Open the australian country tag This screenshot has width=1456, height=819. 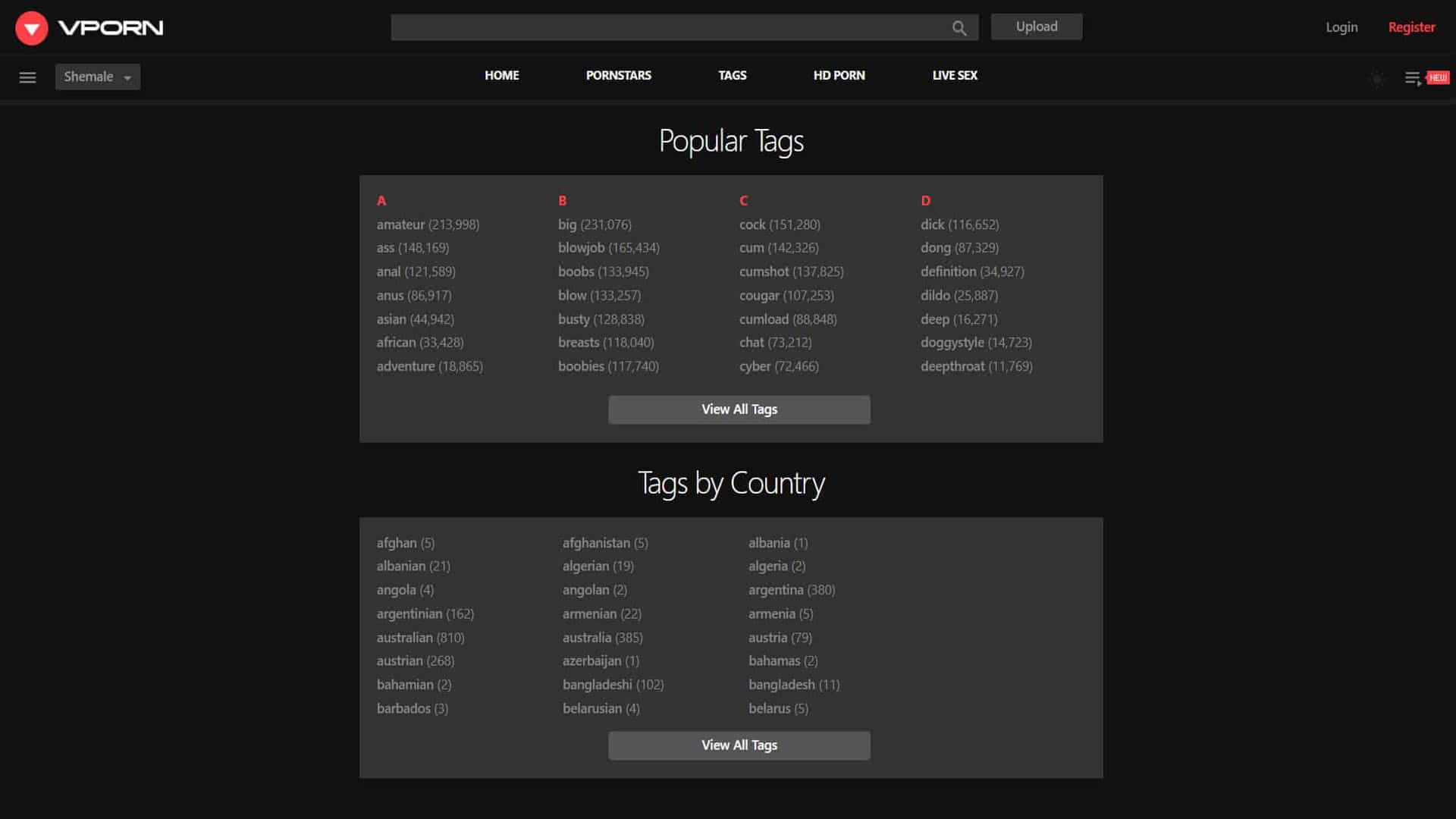point(404,638)
